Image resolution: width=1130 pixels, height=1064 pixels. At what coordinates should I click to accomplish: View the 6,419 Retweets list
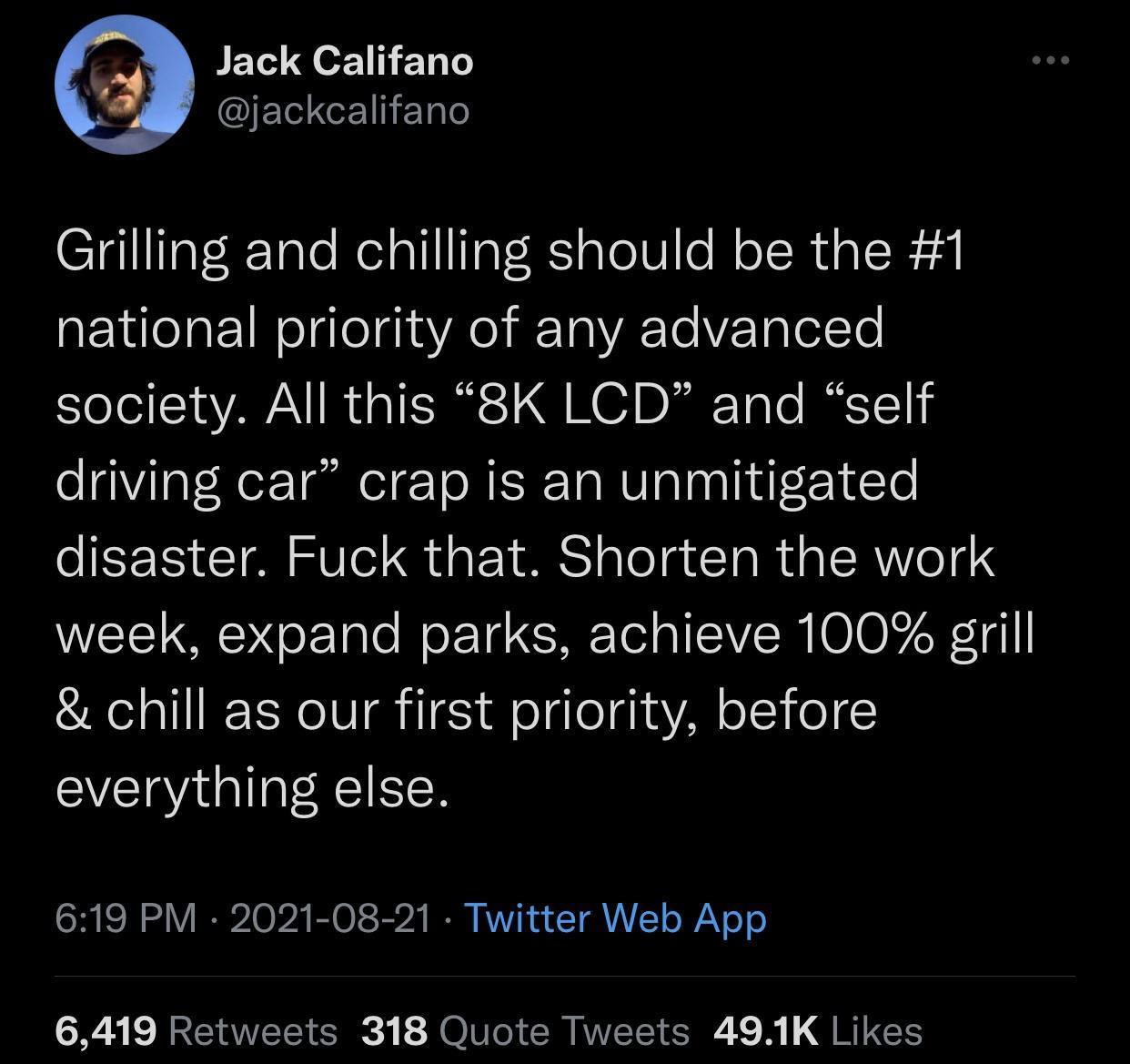[x=196, y=1031]
